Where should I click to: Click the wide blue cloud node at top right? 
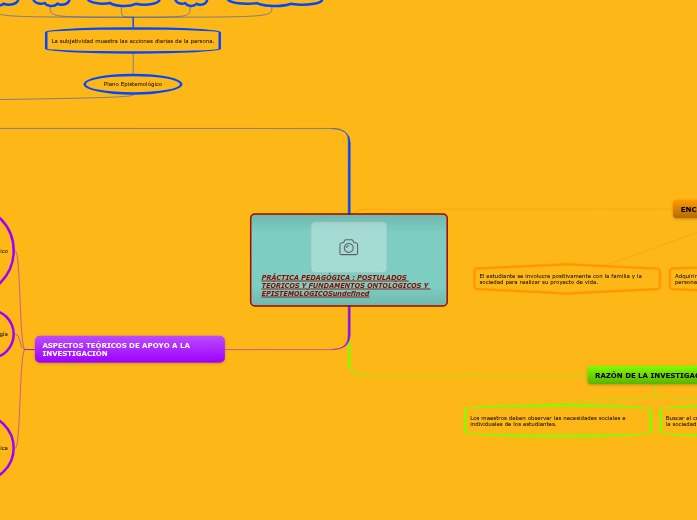pyautogui.click(x=275, y=2)
